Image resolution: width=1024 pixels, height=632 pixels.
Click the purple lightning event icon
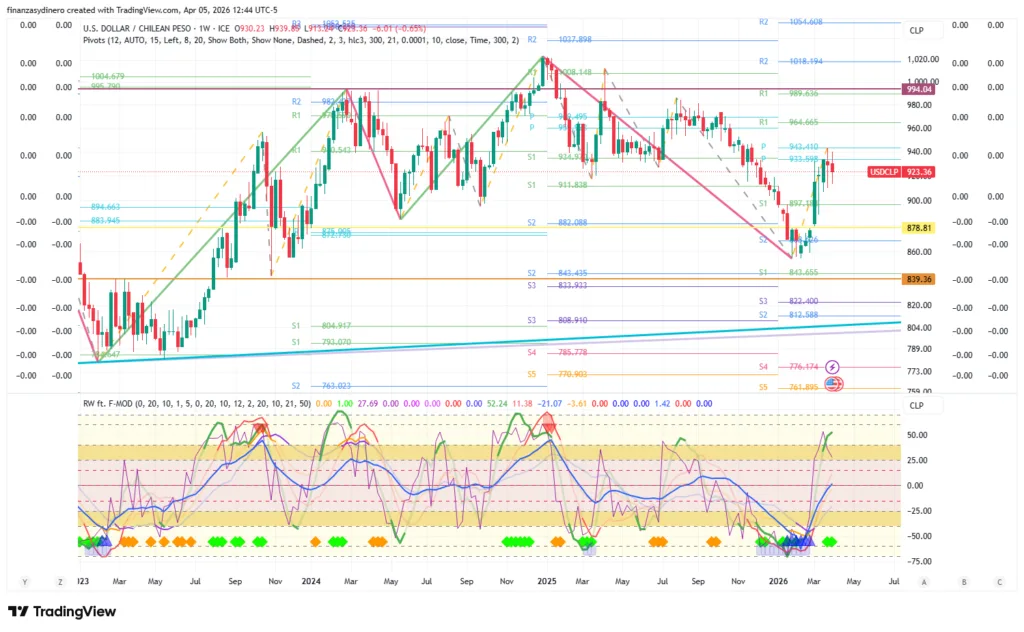click(x=832, y=367)
